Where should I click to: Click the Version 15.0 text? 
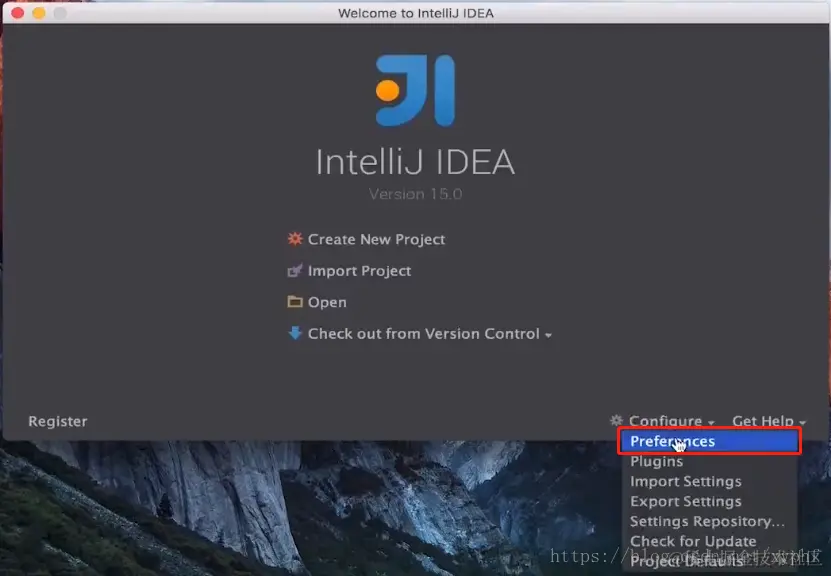coord(416,194)
